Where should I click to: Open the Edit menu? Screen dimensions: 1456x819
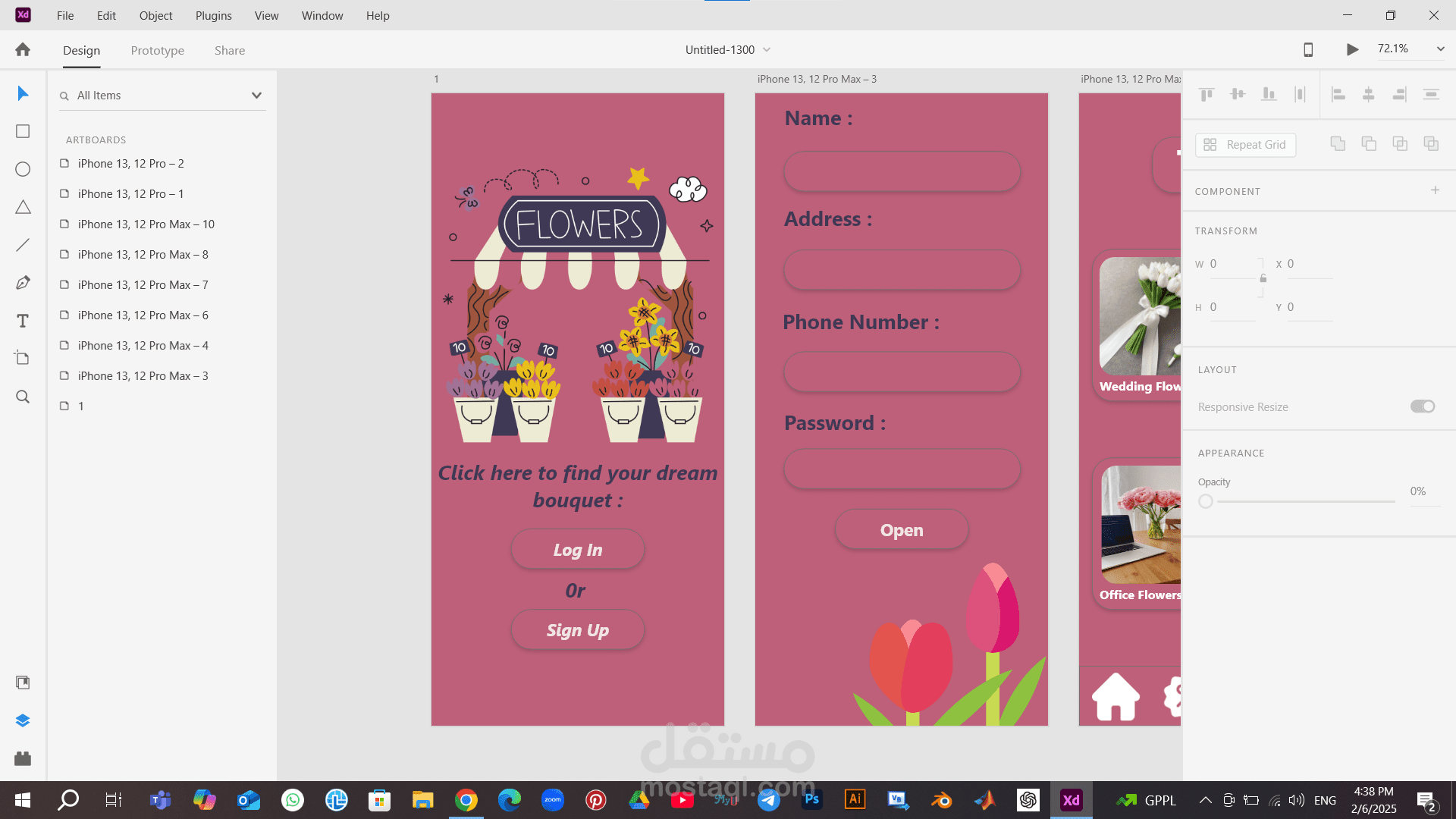coord(106,15)
